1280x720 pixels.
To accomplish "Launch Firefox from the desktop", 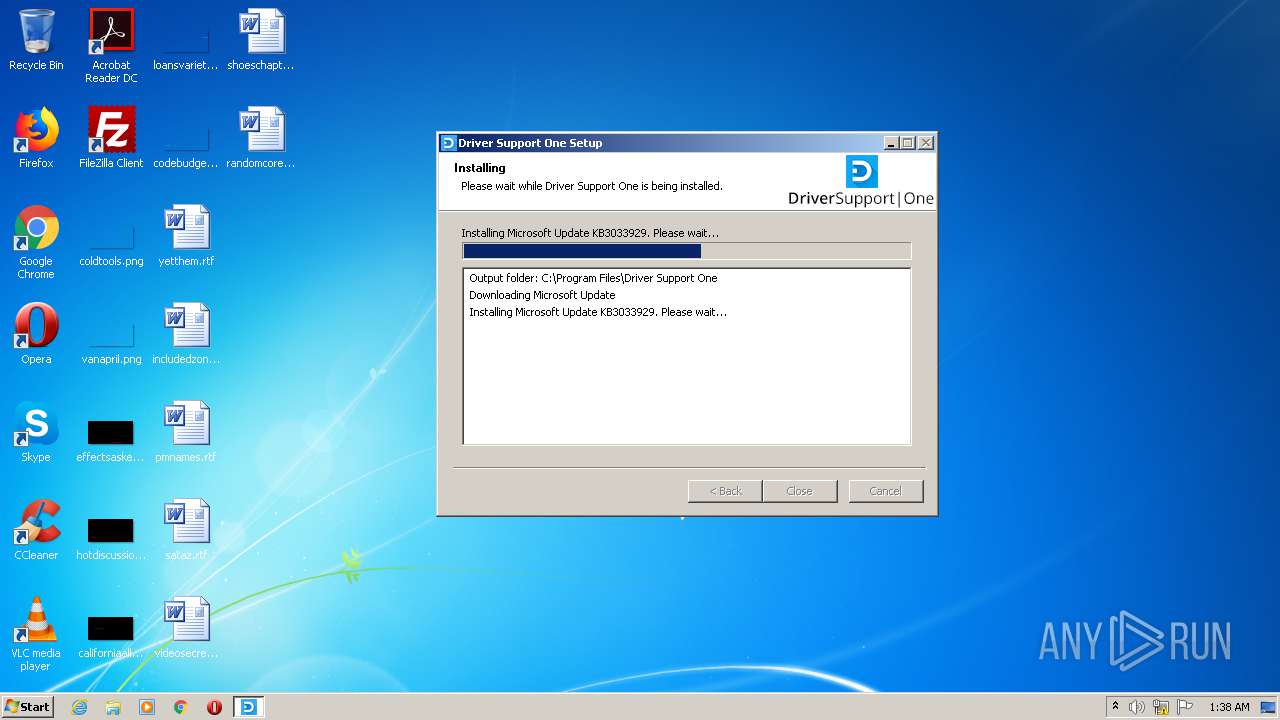I will 36,139.
